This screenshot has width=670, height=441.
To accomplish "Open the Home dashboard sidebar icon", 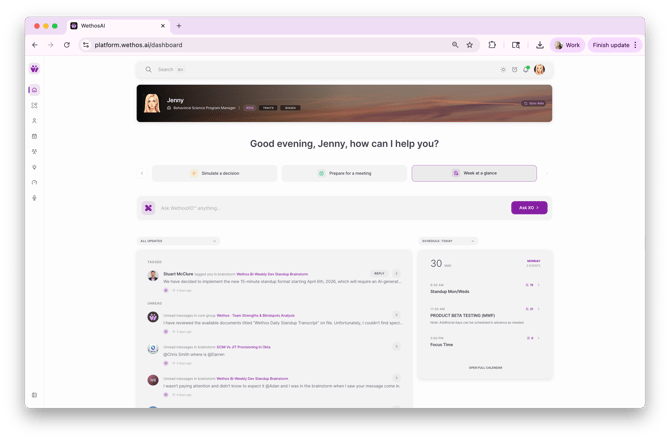I will [35, 90].
